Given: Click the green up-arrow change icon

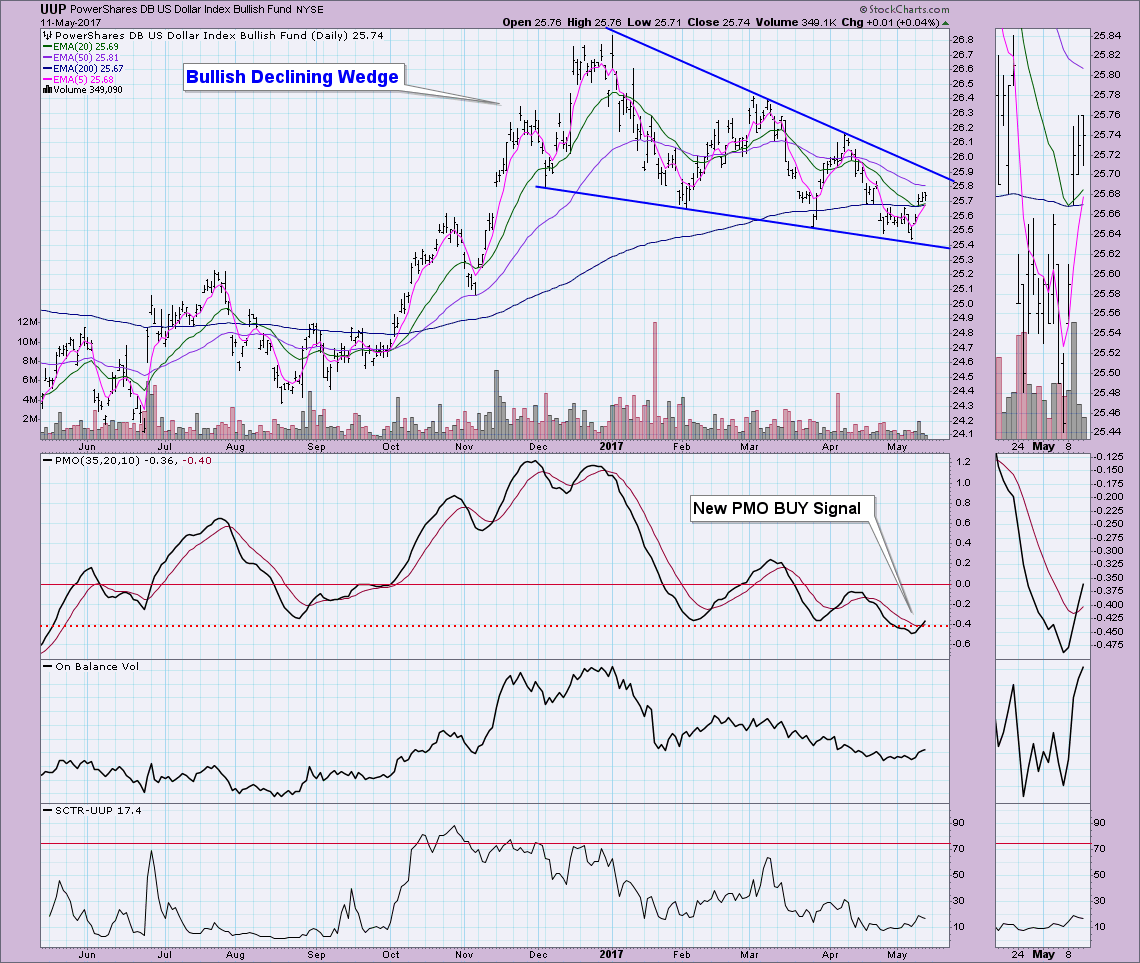Looking at the screenshot, I should pos(945,23).
